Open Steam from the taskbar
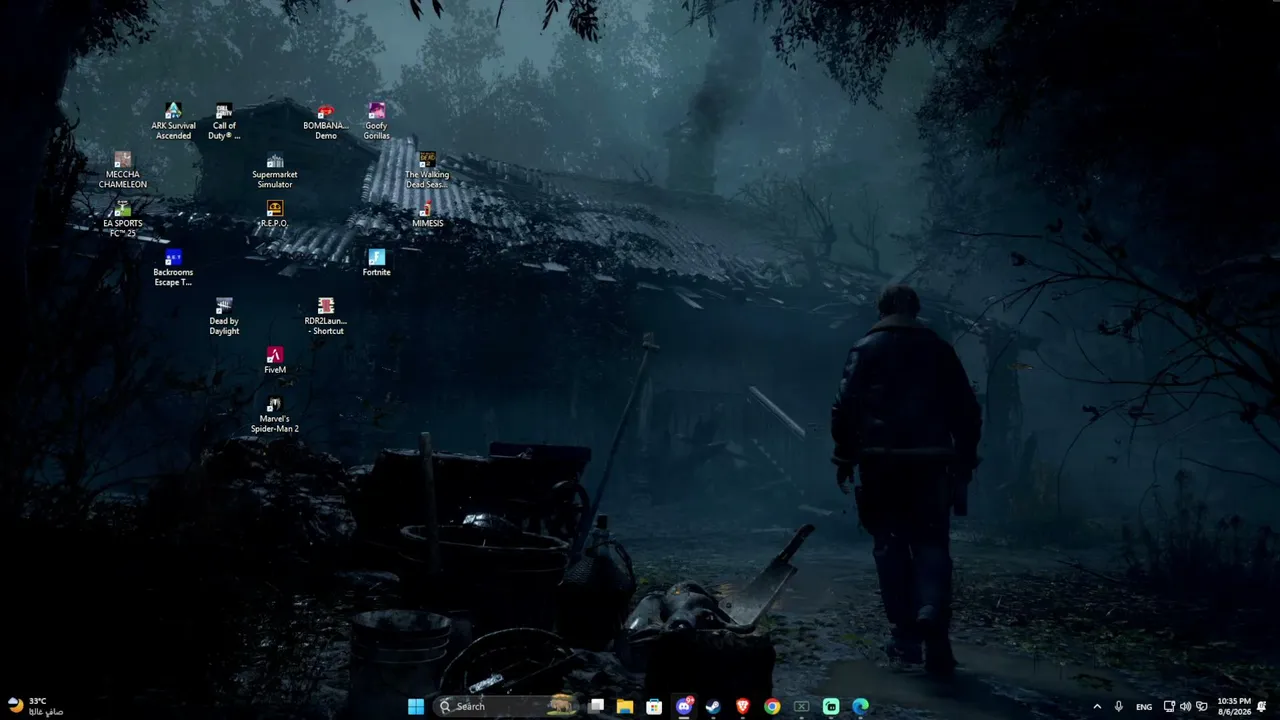The height and width of the screenshot is (720, 1280). [x=713, y=706]
